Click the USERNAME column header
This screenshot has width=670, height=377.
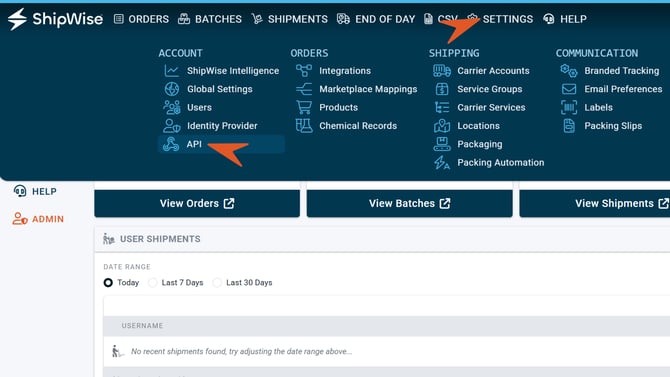tap(142, 326)
